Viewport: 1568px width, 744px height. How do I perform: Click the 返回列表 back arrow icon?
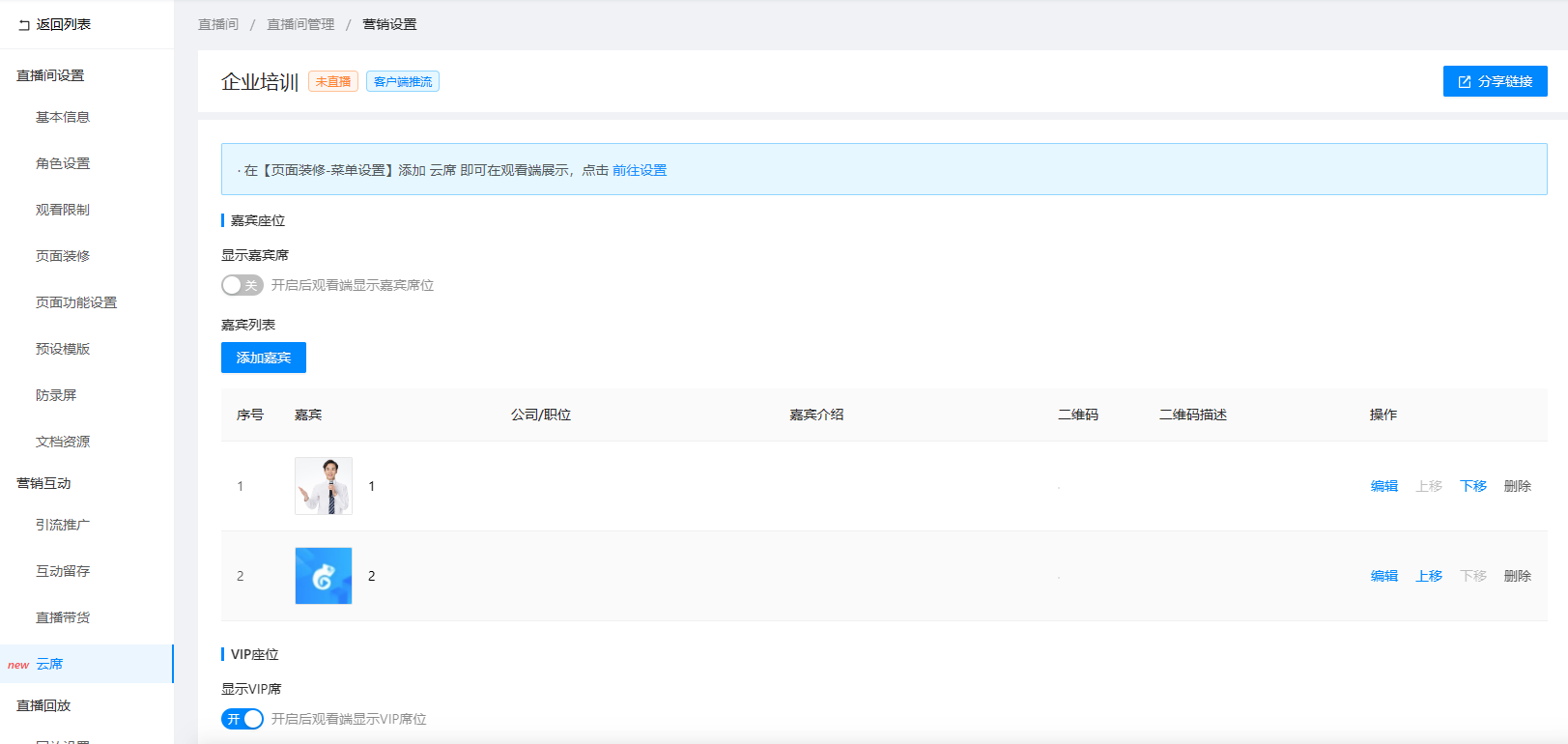coord(24,25)
